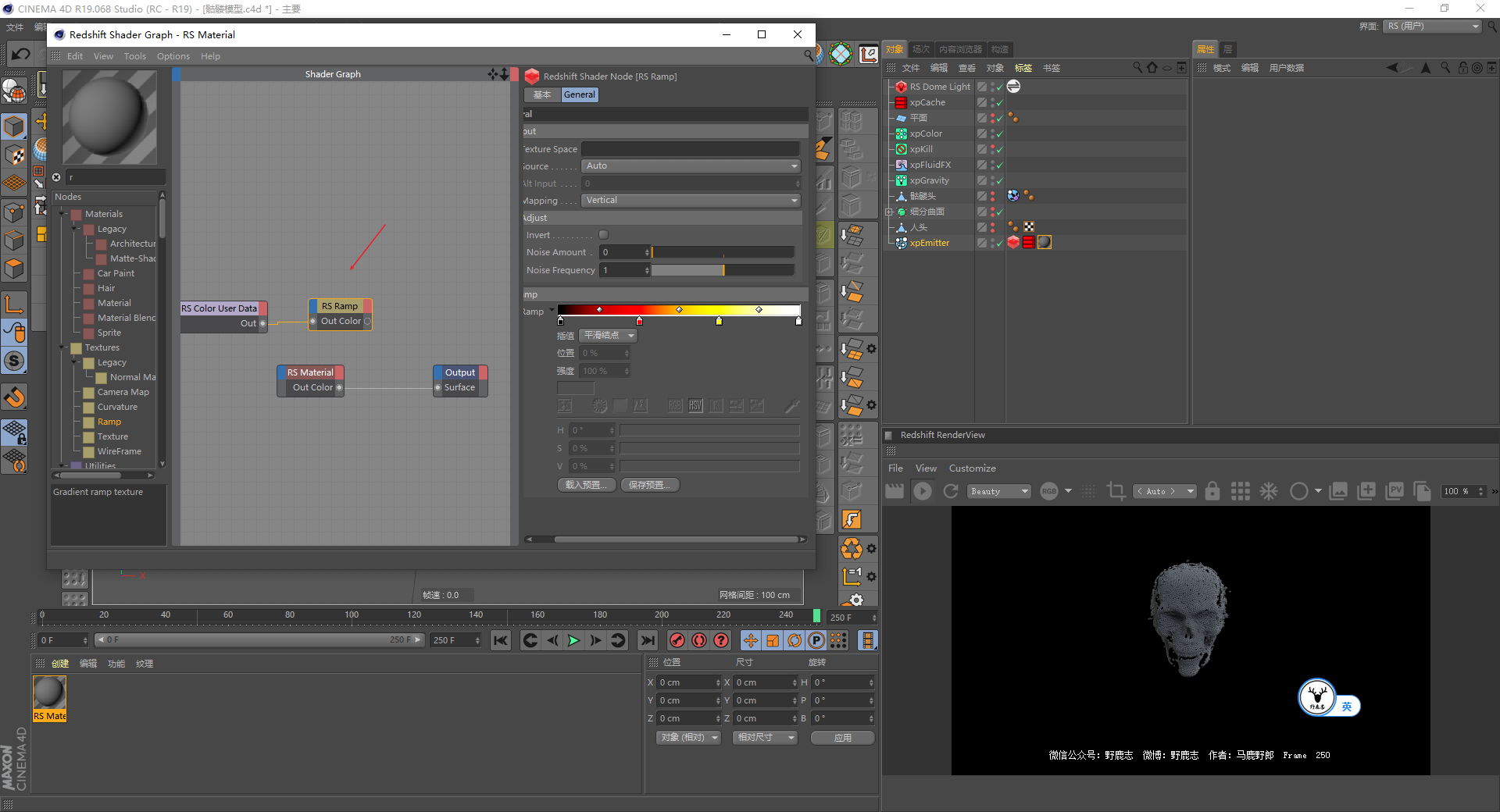Toggle visibility dots for 人头 object
The height and width of the screenshot is (812, 1500).
[992, 227]
